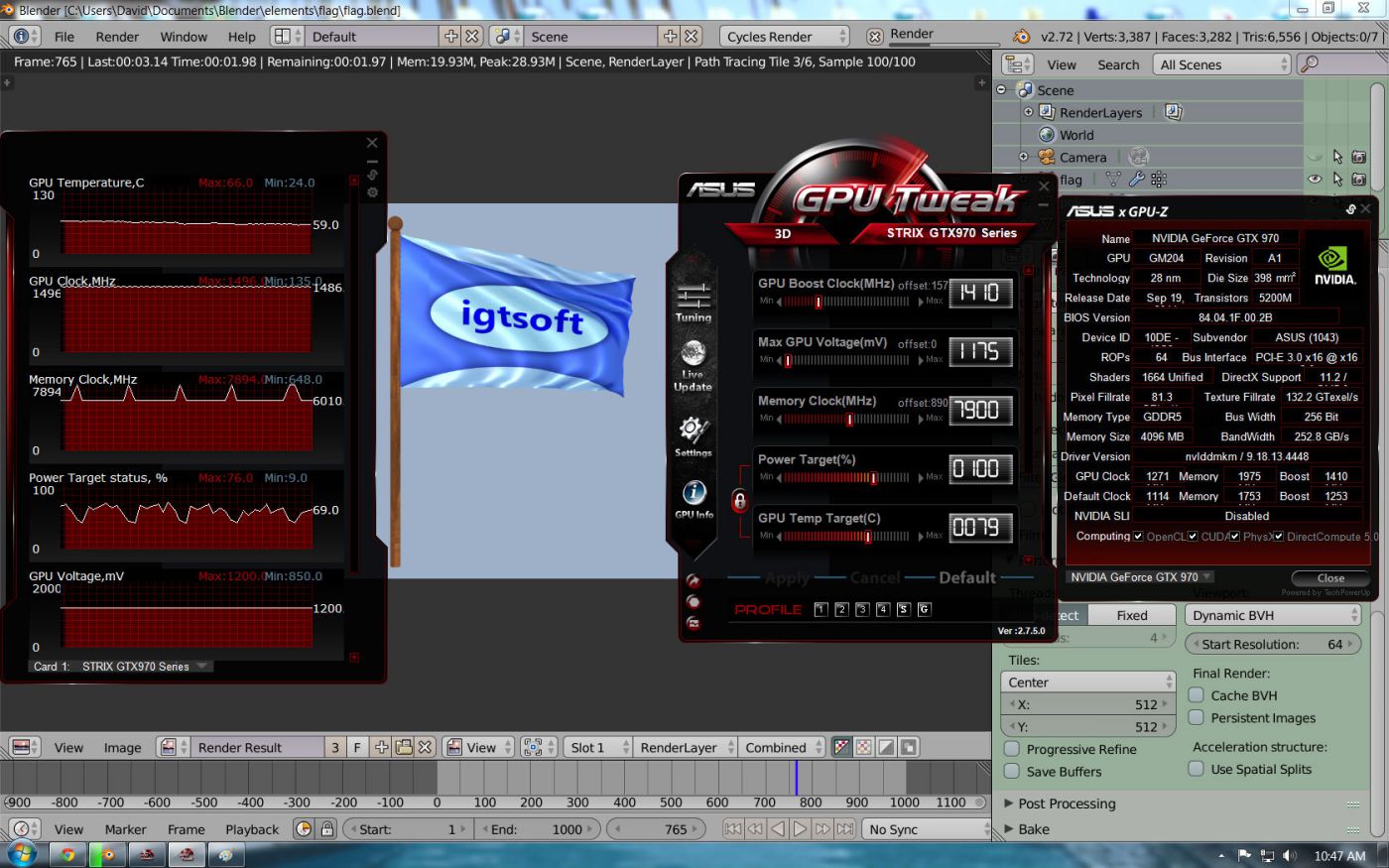This screenshot has height=868, width=1389.
Task: Toggle use preview range clock icon
Action: 304,829
